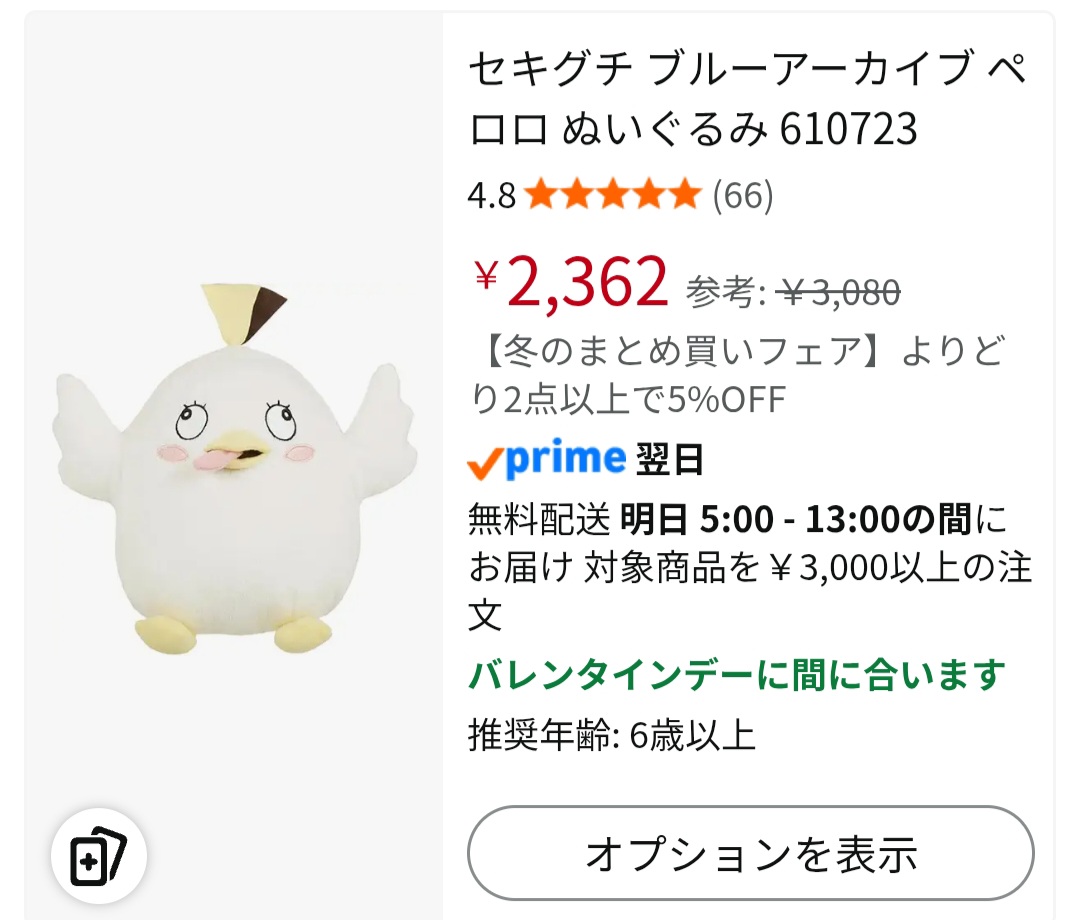Click the 参考: reference price label
This screenshot has height=920, width=1080.
point(727,293)
